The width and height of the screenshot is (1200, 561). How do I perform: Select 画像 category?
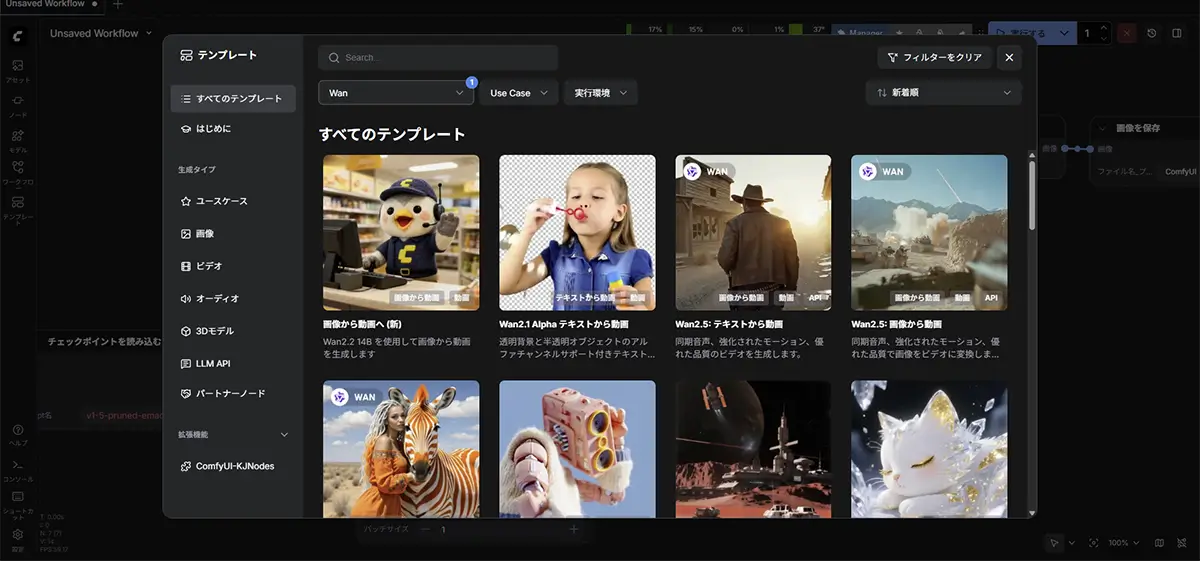(x=233, y=233)
